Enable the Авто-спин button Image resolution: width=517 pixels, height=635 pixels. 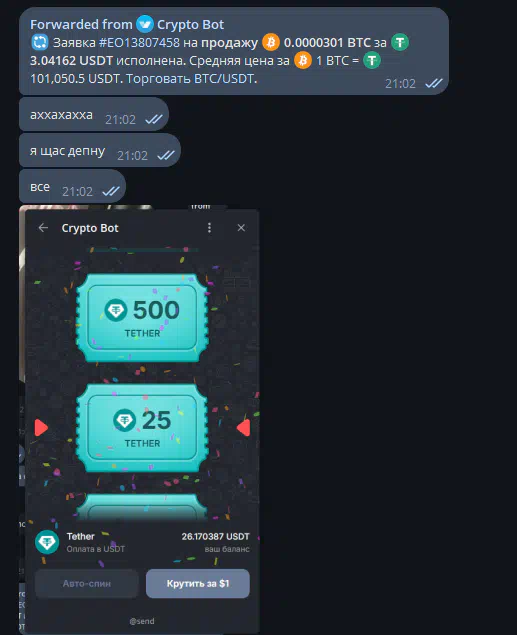tap(87, 583)
